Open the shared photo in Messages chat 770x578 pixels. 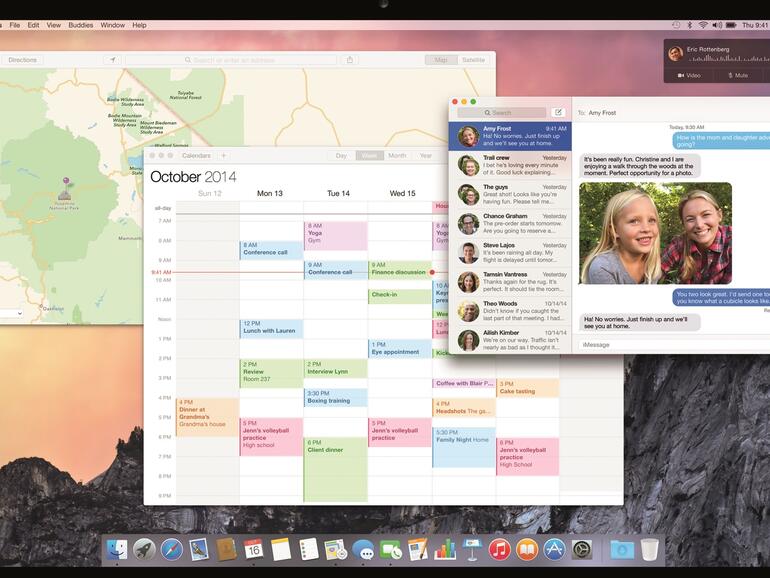pos(656,233)
